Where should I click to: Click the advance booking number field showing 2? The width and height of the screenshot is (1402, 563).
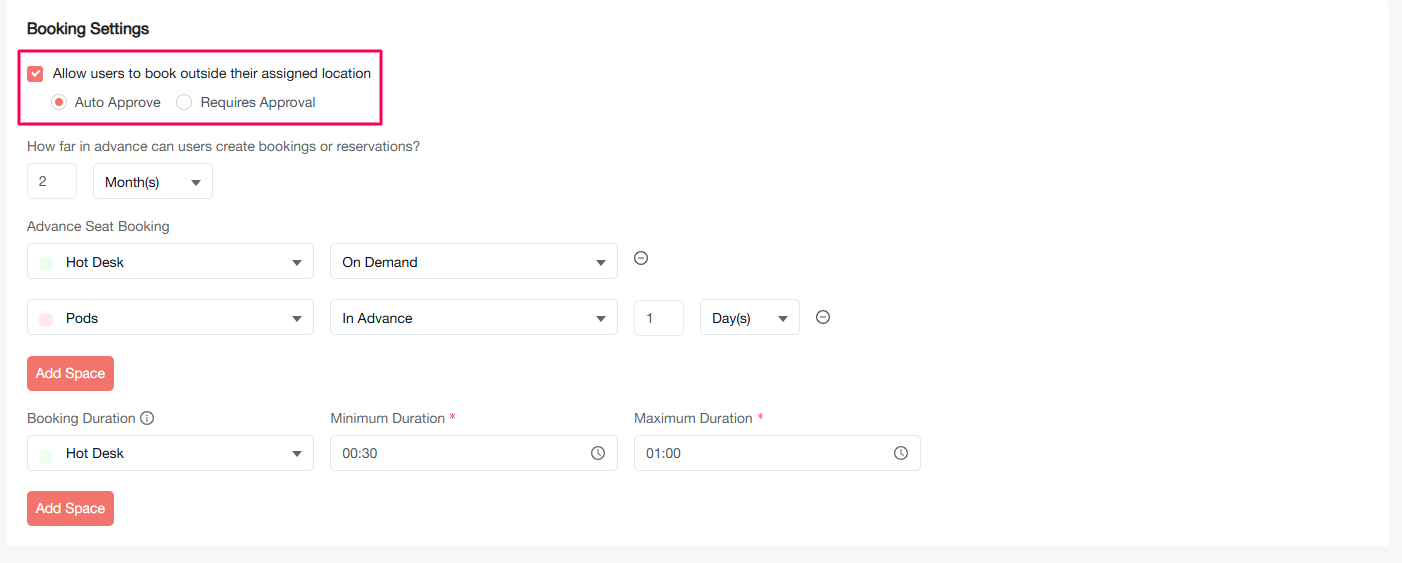click(52, 182)
